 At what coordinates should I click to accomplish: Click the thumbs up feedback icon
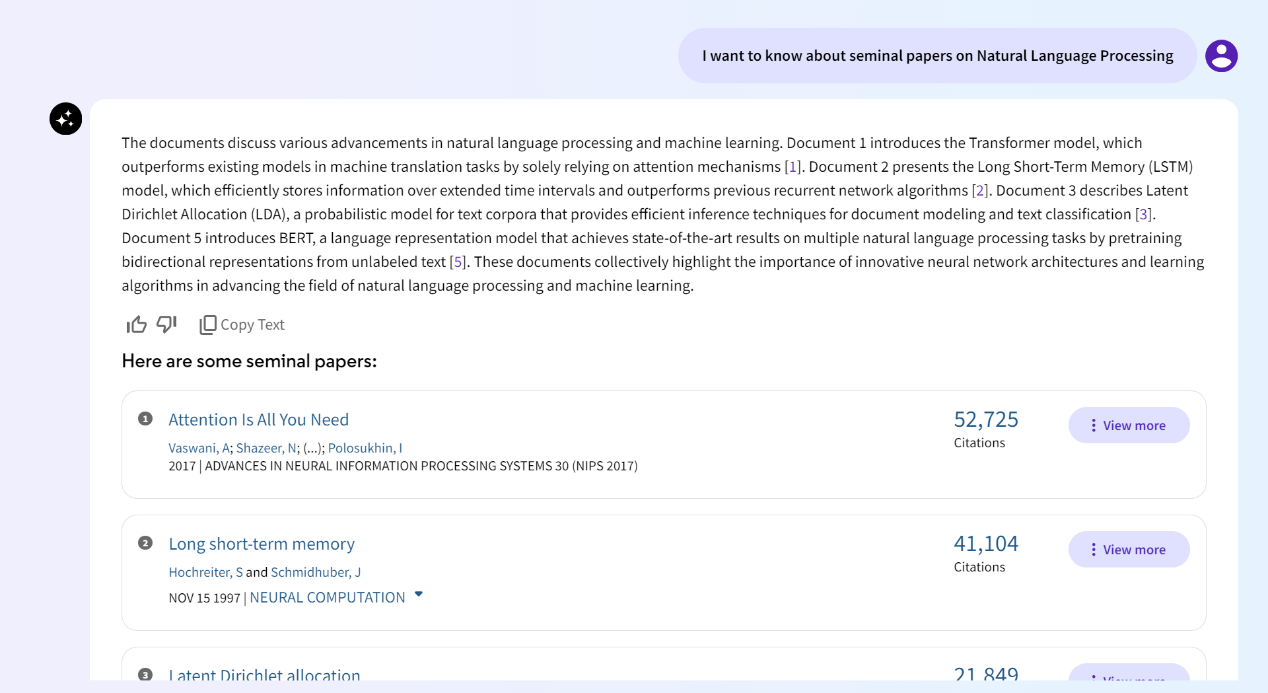pyautogui.click(x=136, y=324)
